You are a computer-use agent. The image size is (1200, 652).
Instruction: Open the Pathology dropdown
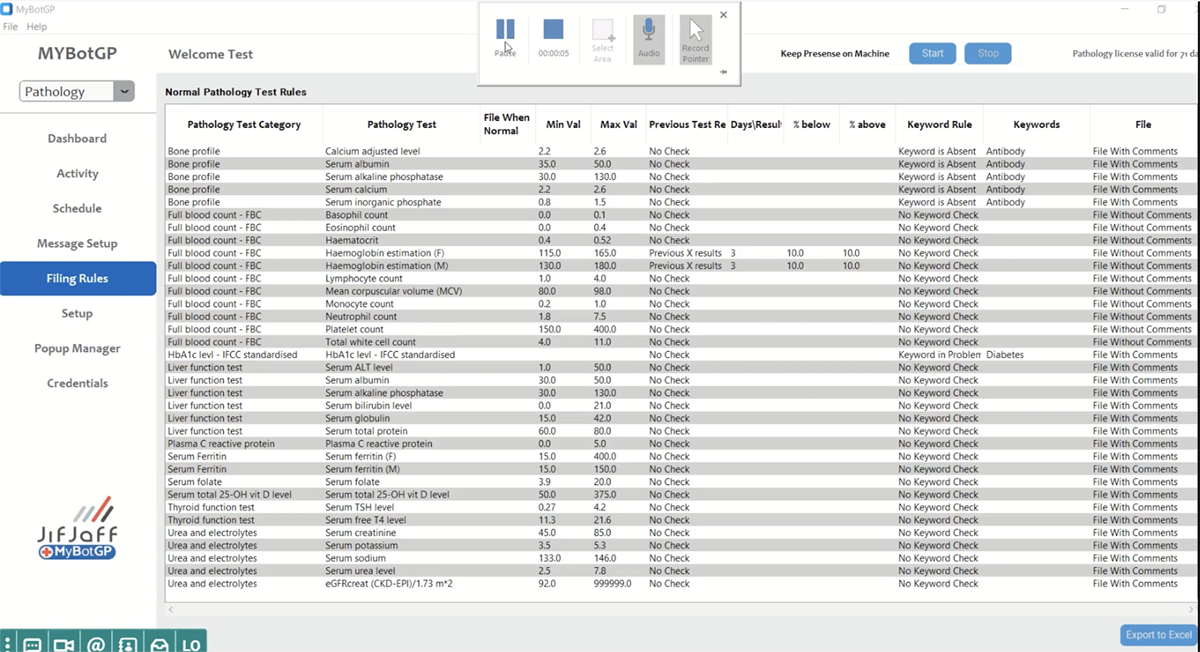coord(77,90)
